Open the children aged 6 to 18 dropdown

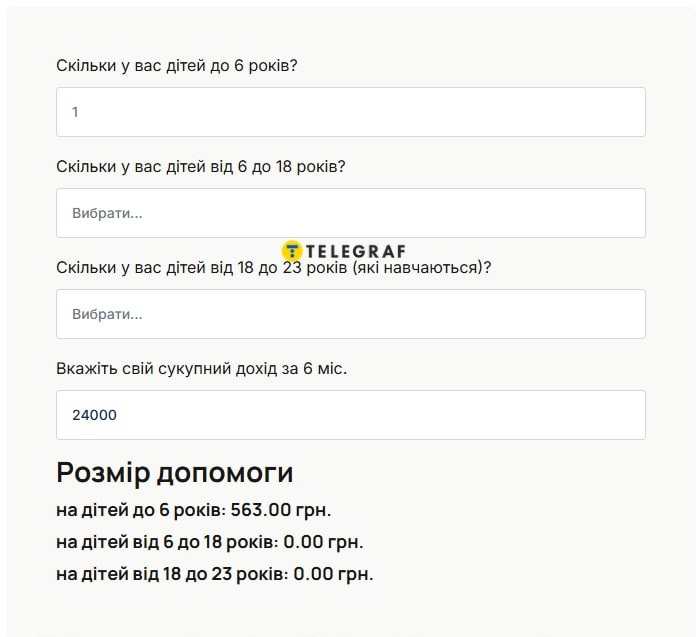[x=350, y=213]
